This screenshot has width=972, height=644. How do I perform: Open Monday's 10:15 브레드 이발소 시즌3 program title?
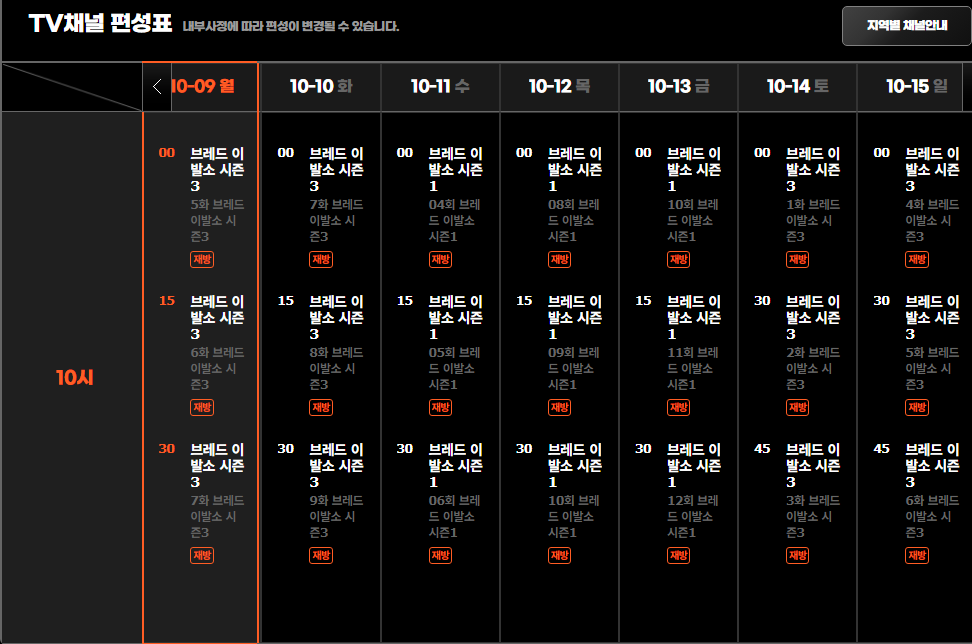(x=217, y=317)
